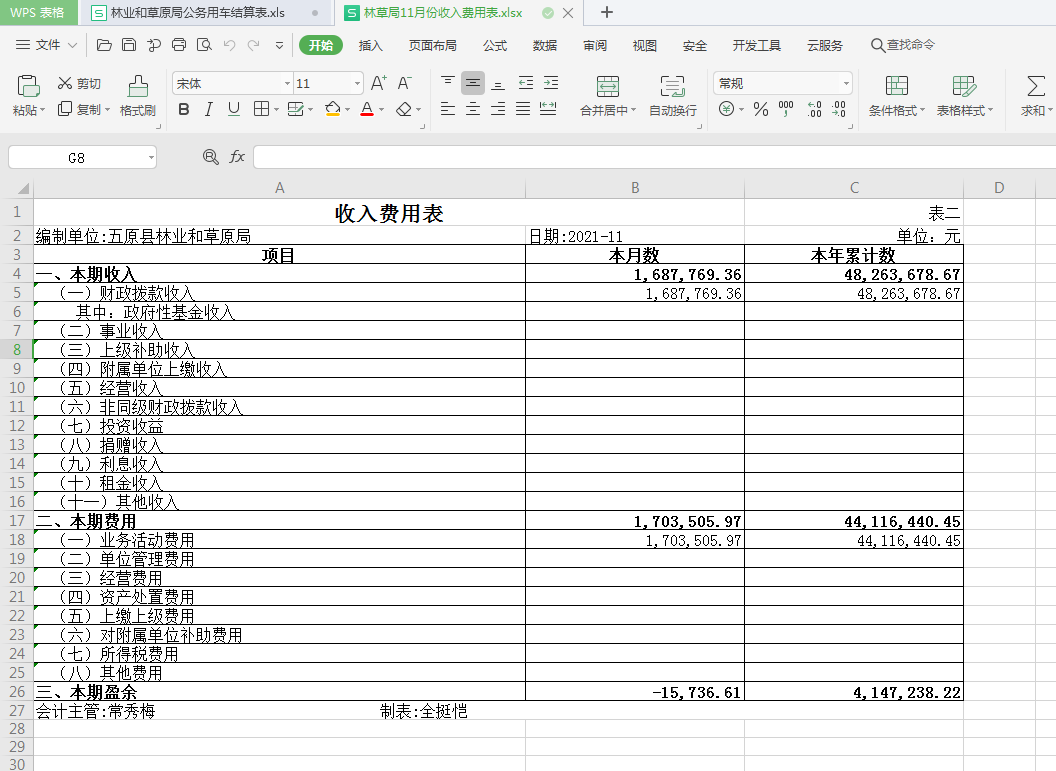This screenshot has width=1056, height=771.
Task: Click the Undo arrow
Action: pyautogui.click(x=229, y=45)
